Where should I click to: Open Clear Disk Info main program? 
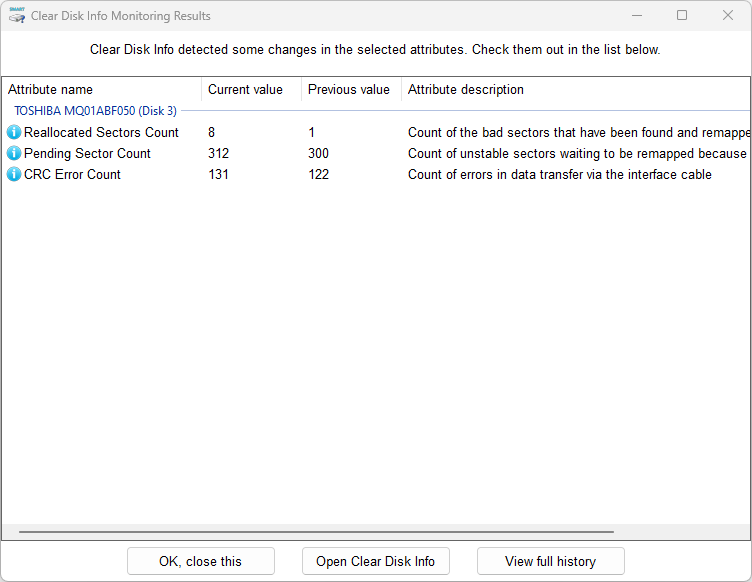375,561
